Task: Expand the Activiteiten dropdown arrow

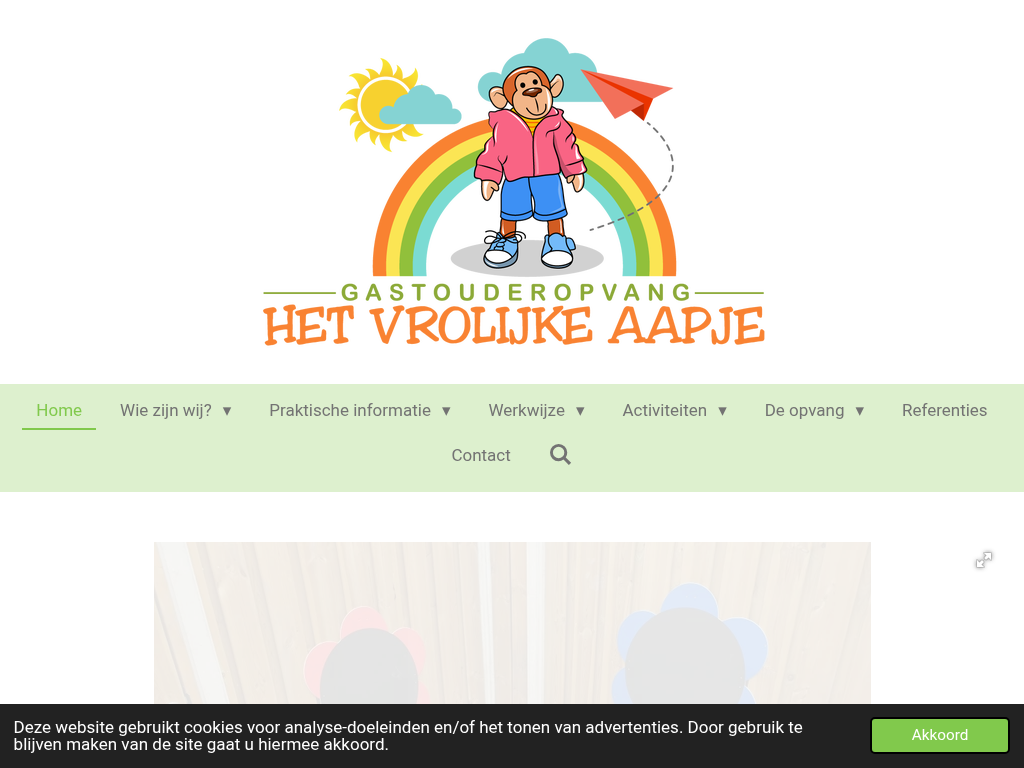Action: pos(722,411)
